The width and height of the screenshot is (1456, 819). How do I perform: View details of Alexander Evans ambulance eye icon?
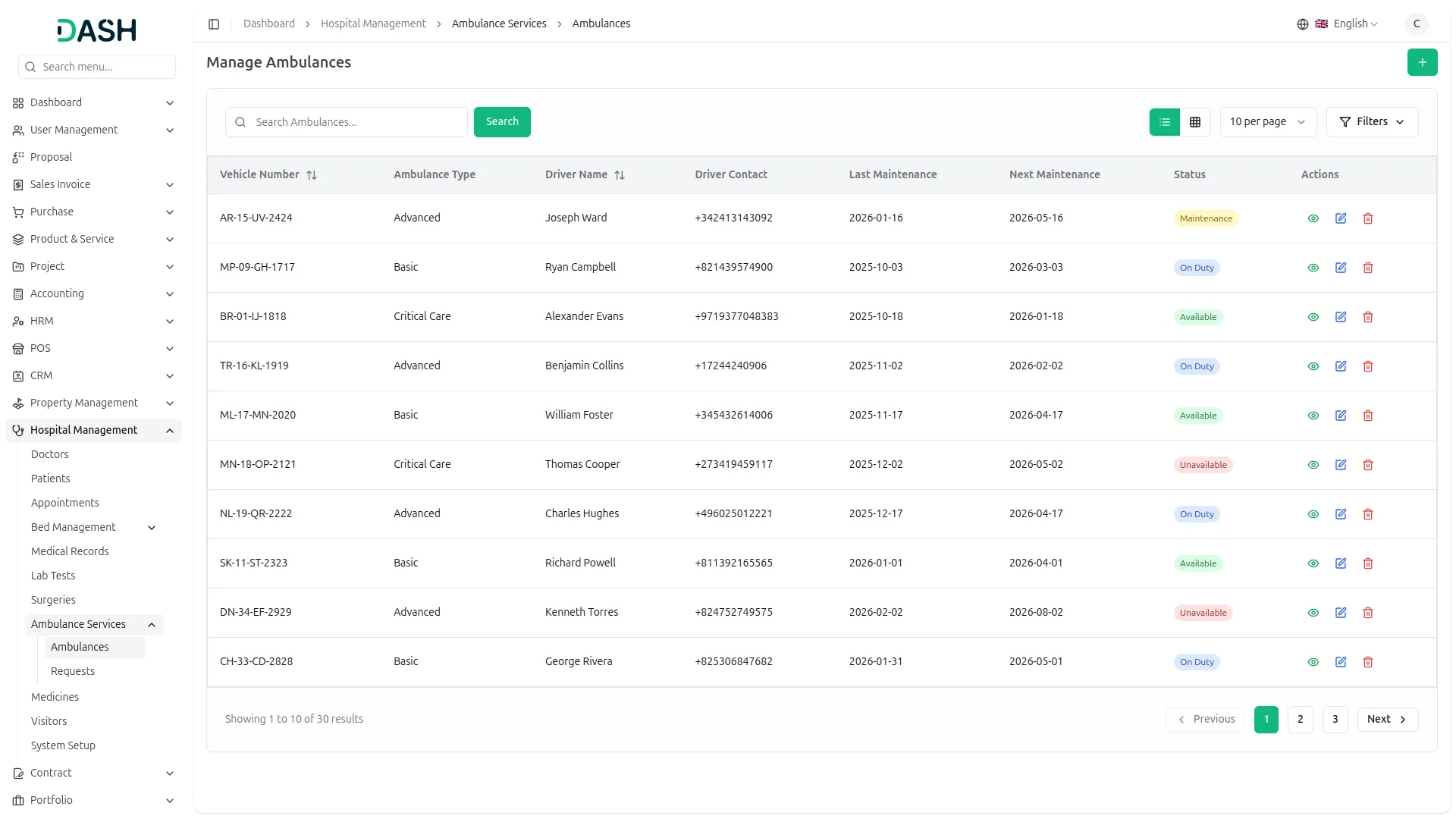pos(1313,317)
